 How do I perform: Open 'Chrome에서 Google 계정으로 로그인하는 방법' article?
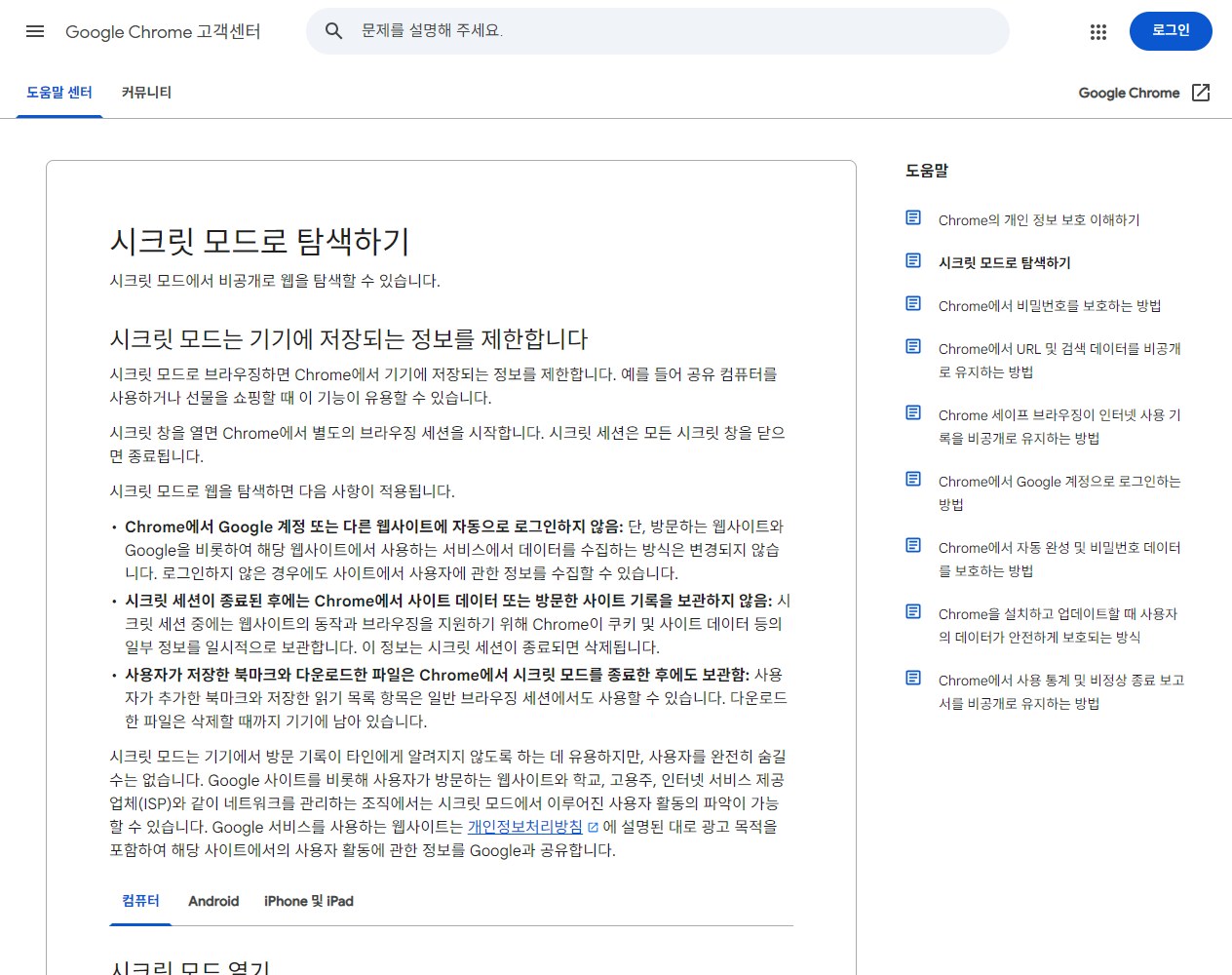click(x=1059, y=493)
